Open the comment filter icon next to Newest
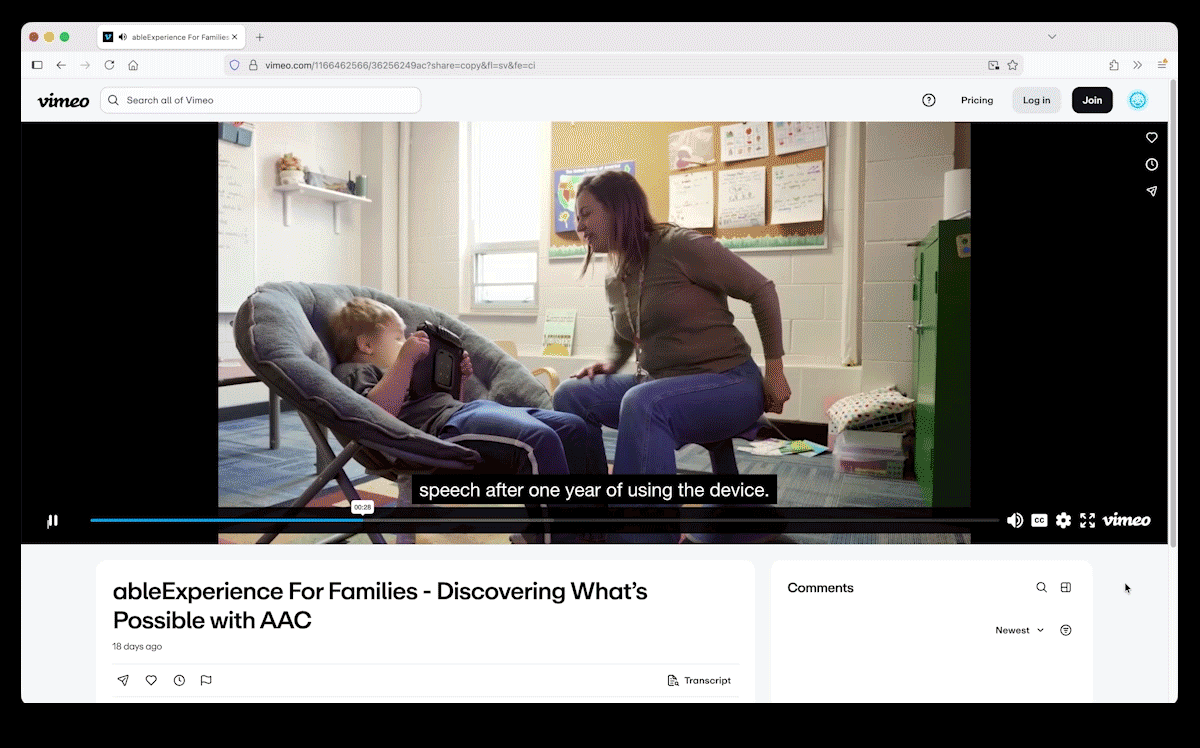Viewport: 1200px width, 748px height. point(1065,630)
